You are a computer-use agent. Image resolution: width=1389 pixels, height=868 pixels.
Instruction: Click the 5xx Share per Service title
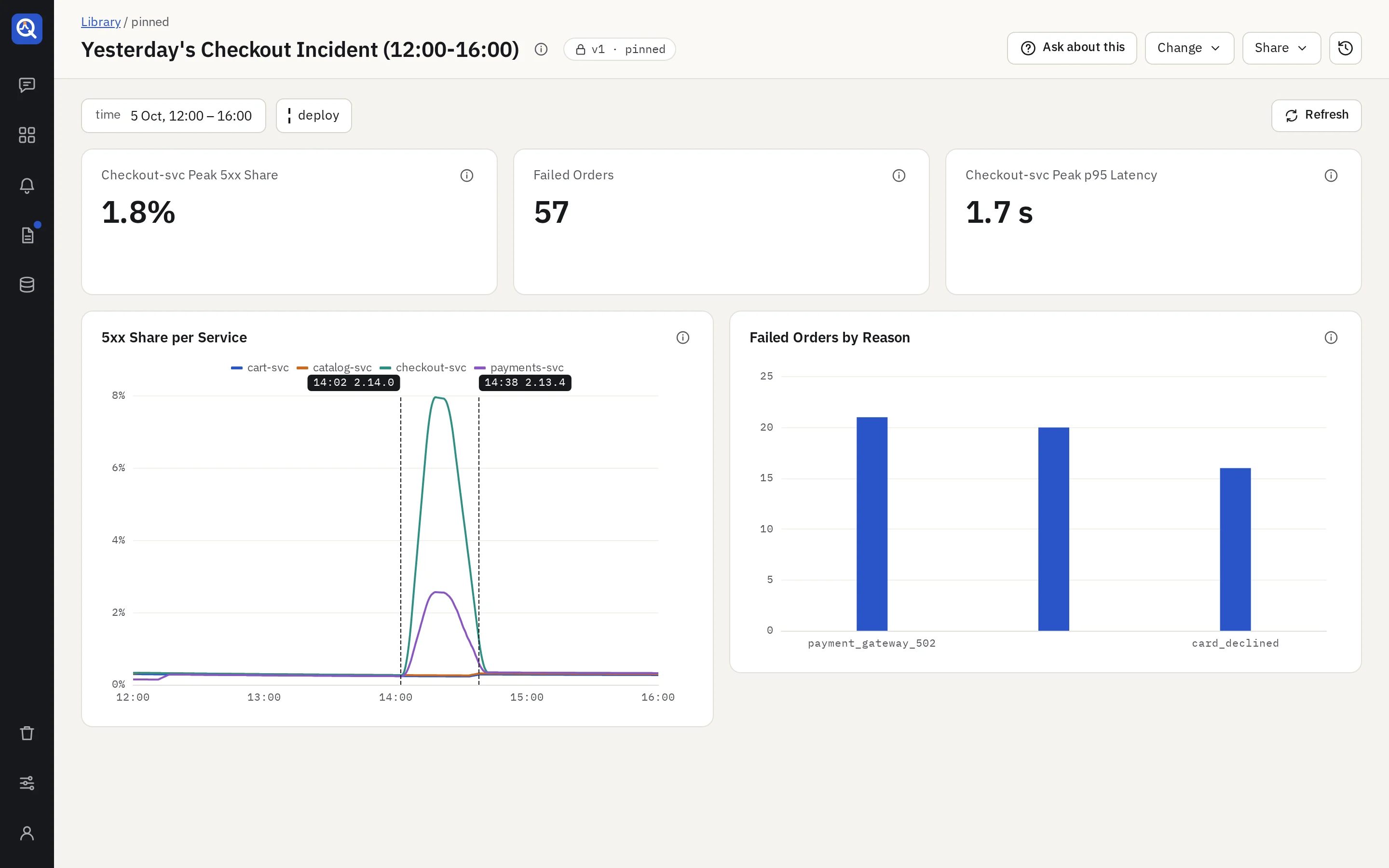[x=174, y=338]
